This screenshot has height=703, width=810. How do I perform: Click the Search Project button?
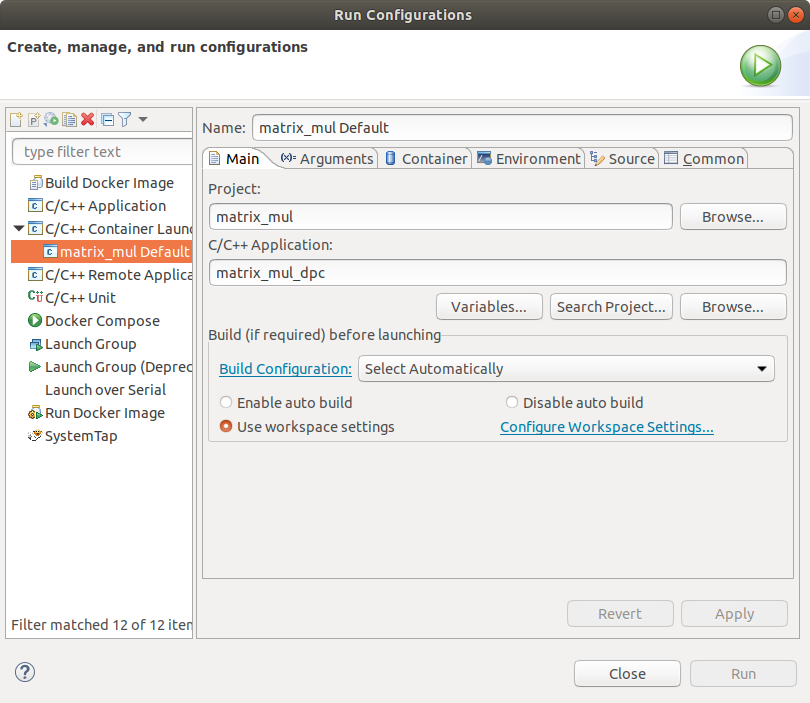(611, 307)
